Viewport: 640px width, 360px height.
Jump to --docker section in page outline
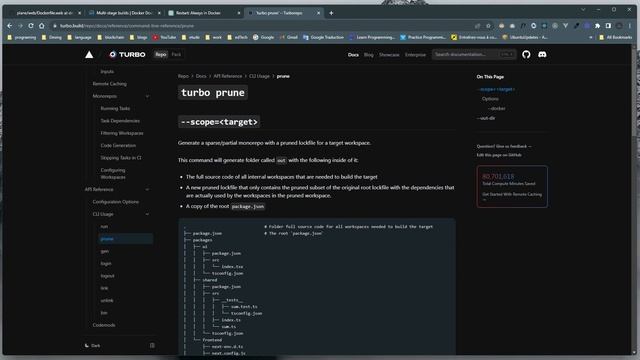pos(497,109)
